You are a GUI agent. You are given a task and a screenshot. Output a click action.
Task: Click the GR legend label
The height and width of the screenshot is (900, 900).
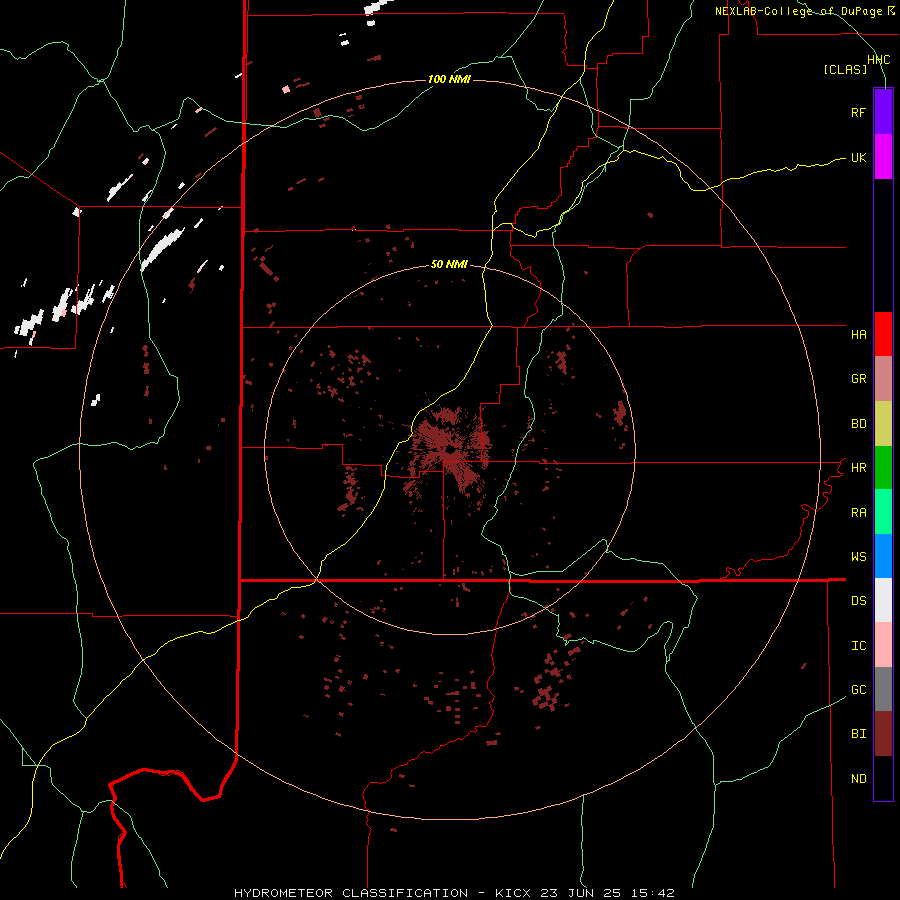coord(858,379)
